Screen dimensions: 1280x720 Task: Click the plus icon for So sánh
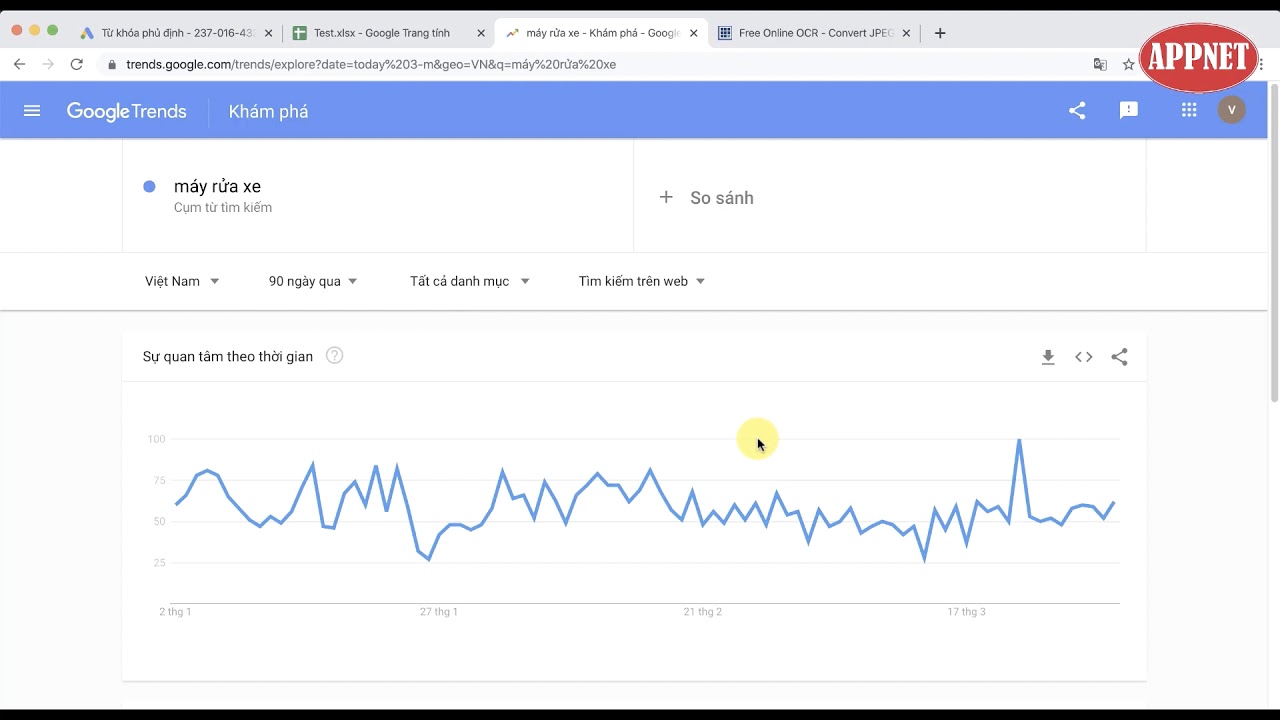[666, 198]
